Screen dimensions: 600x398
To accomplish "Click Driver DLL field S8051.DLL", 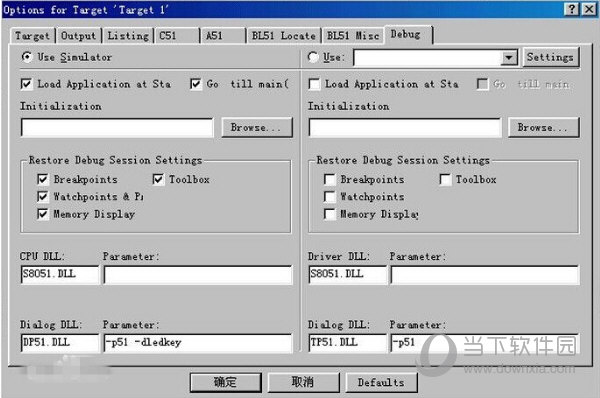I will (x=347, y=274).
